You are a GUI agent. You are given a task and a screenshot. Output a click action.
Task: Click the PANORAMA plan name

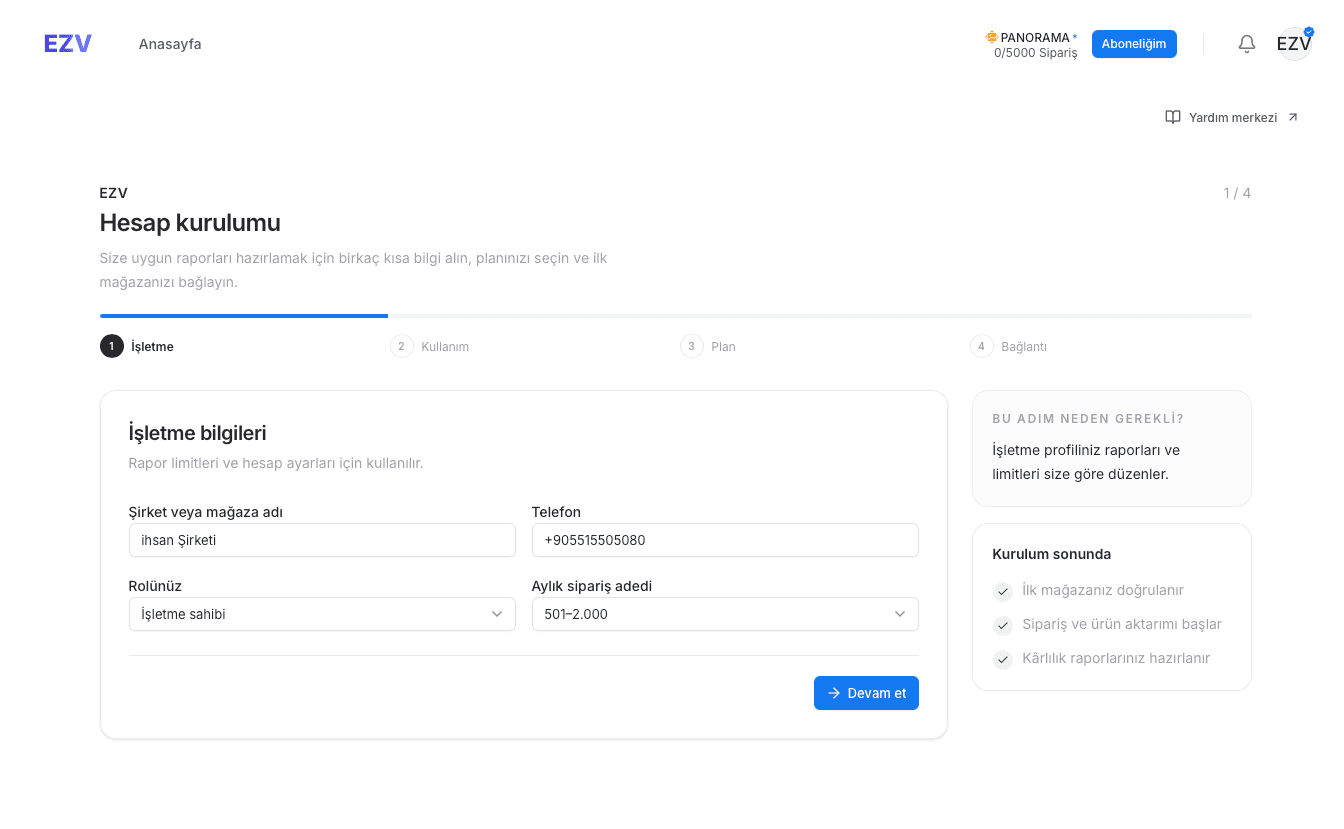1035,38
